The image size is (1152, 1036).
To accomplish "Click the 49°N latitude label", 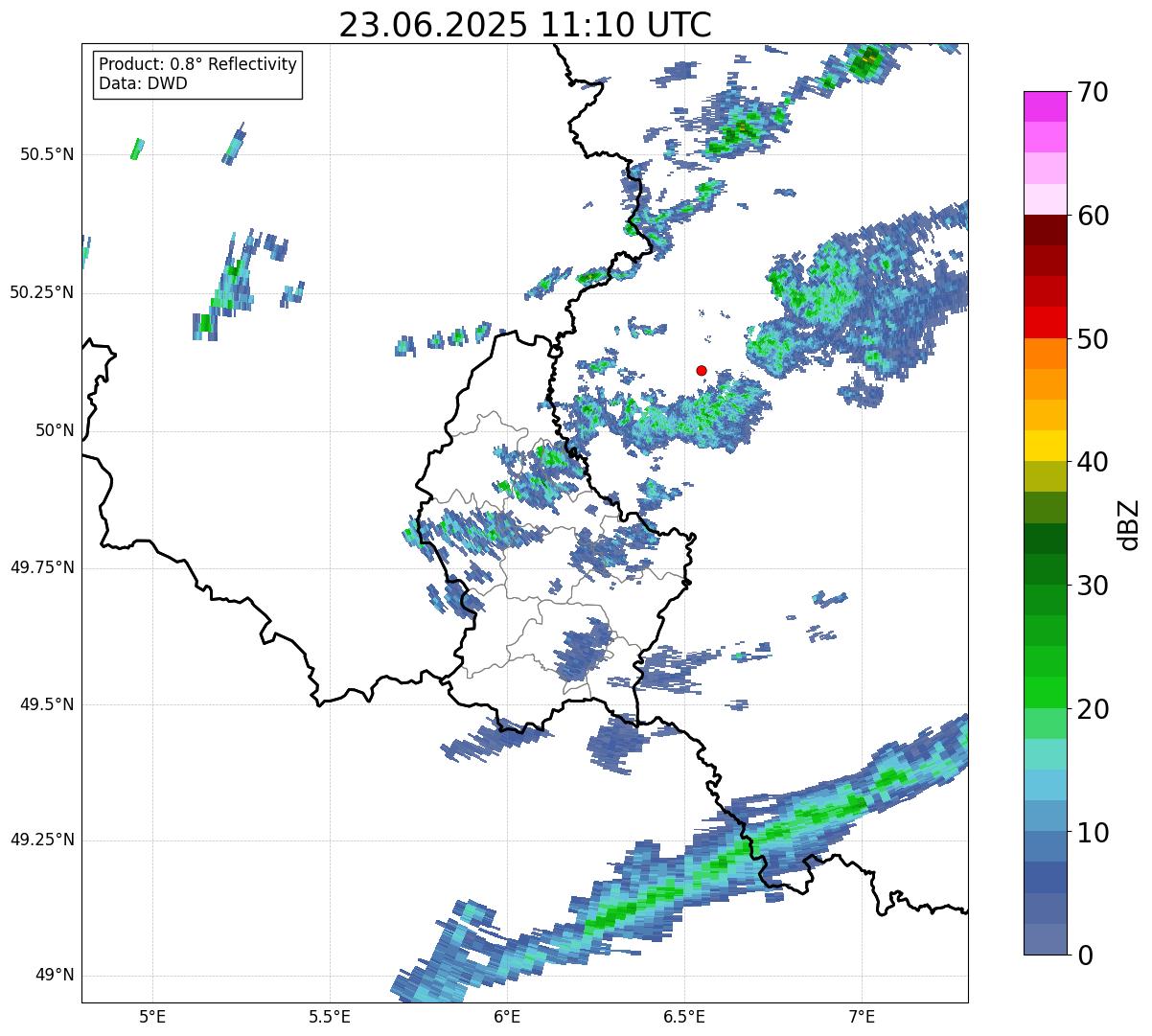I will click(55, 976).
